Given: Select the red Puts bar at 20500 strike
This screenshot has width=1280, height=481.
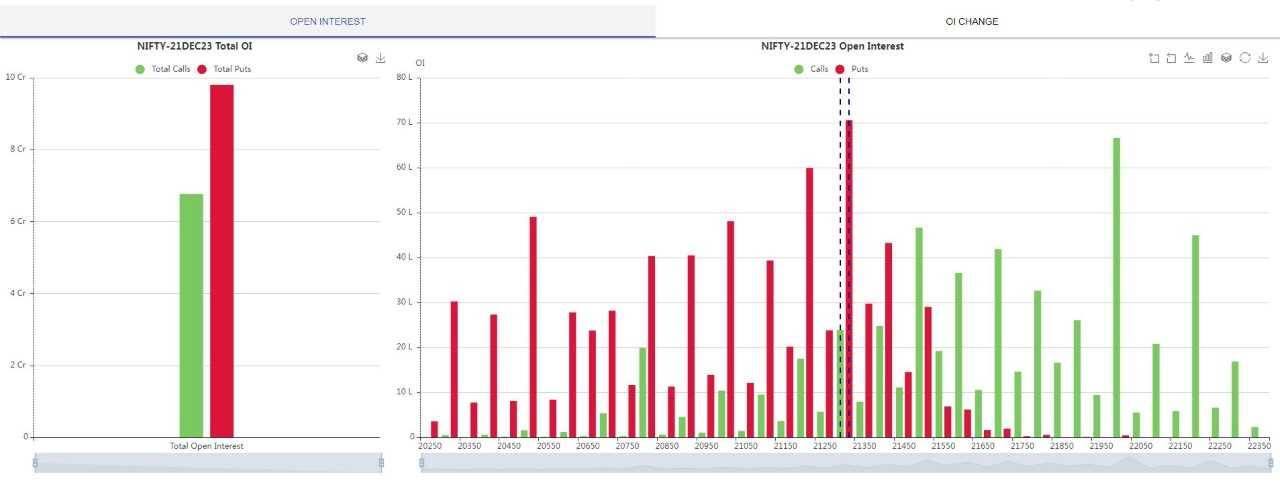Looking at the screenshot, I should tap(533, 327).
